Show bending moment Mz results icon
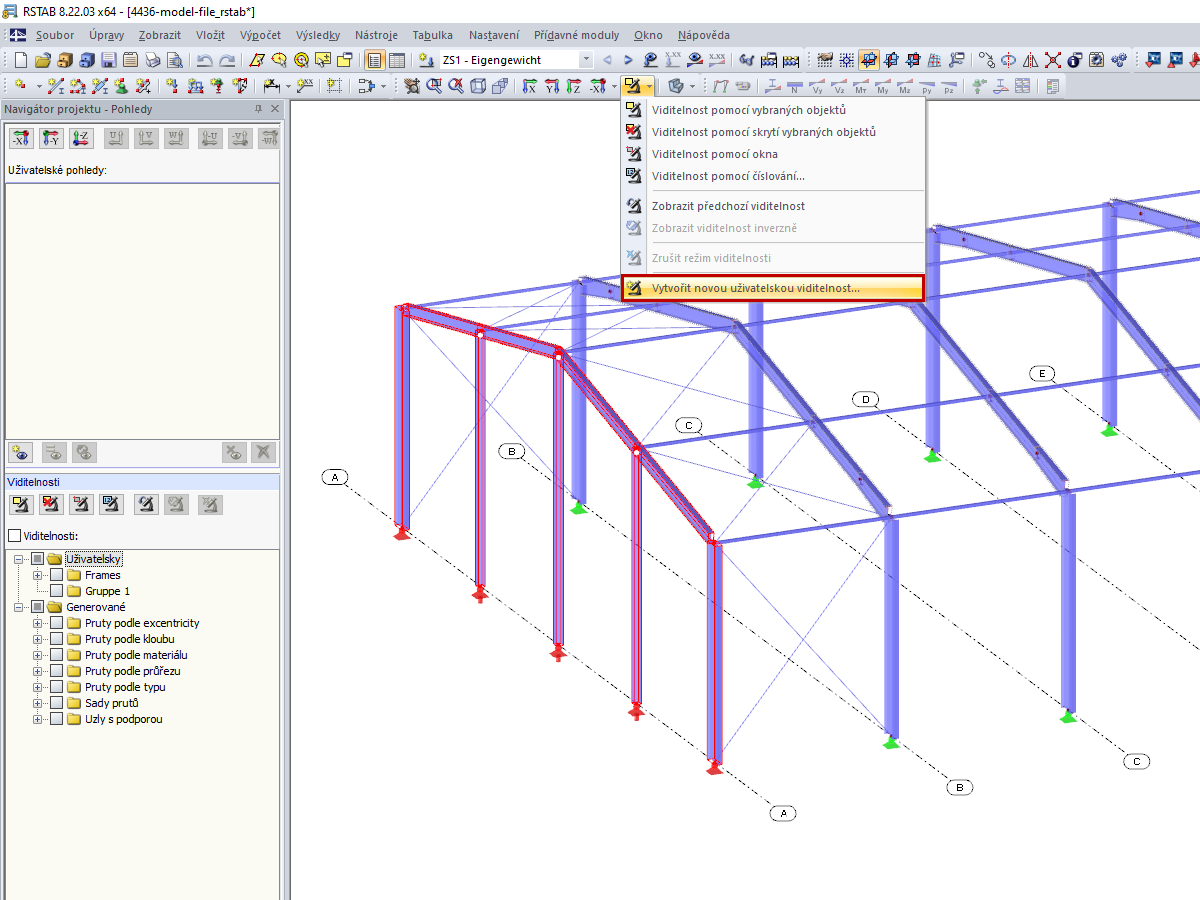The image size is (1200, 900). point(905,86)
